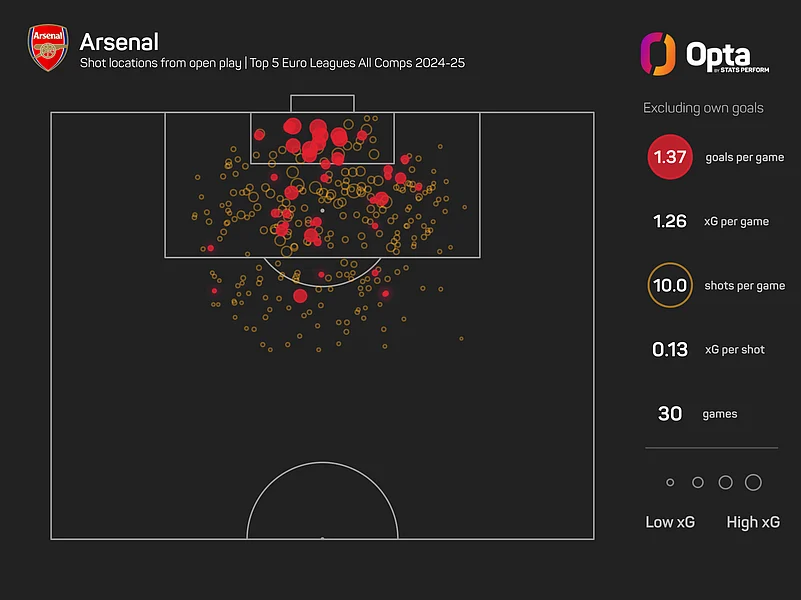Screen dimensions: 801x600
Task: Click the Arsenal club crest
Action: coord(47,50)
